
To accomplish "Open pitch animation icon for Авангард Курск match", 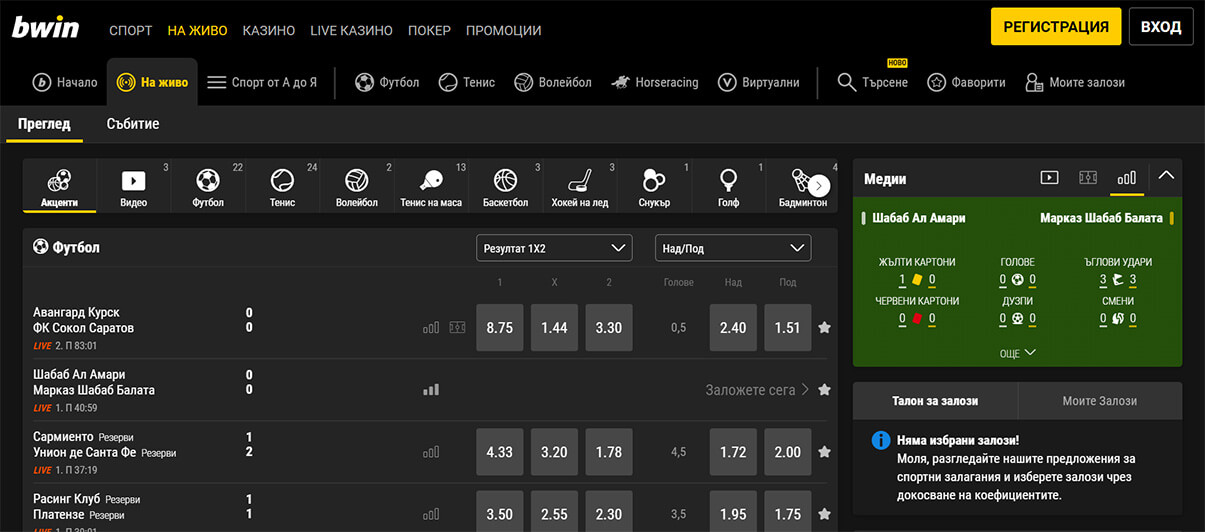I will tap(457, 327).
